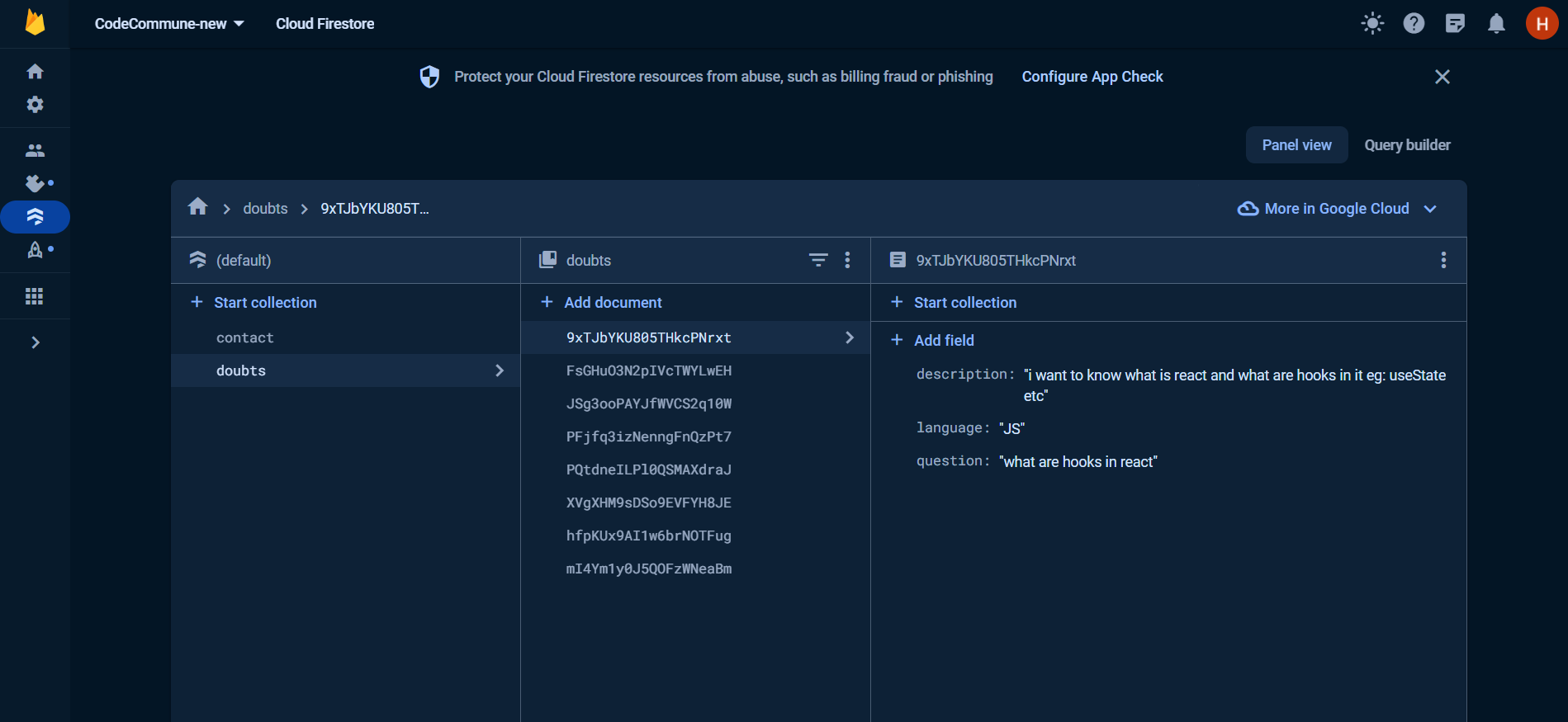Open filter icon for doubts collection

point(817,261)
